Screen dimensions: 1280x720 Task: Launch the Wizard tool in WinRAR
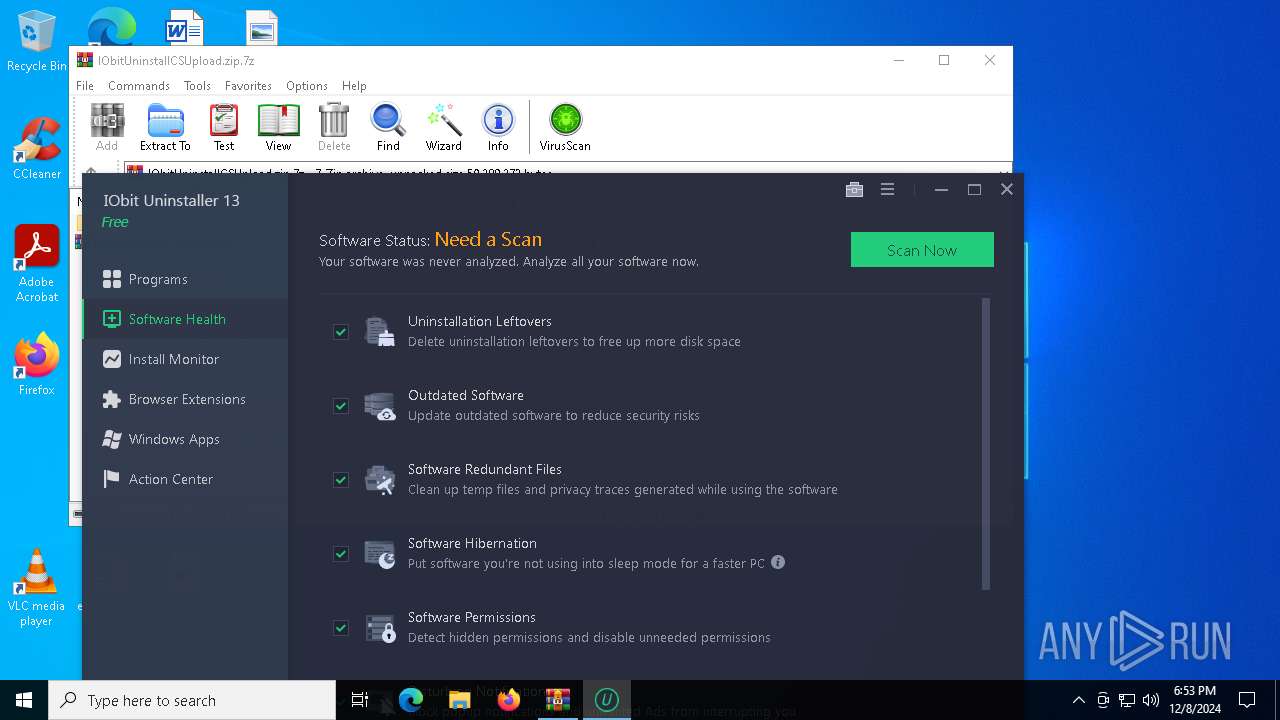443,127
